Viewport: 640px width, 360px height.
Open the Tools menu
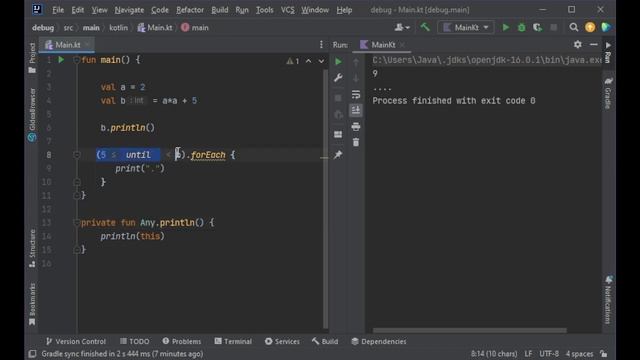[264, 10]
